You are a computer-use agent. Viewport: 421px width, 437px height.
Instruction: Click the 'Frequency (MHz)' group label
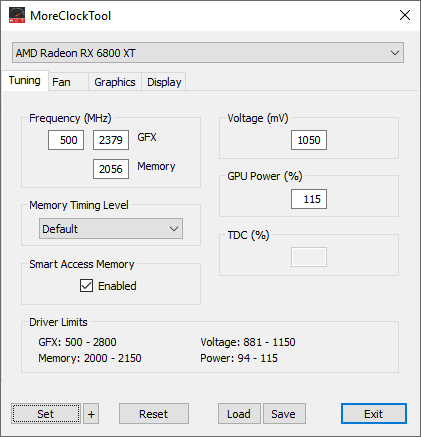tap(70, 118)
